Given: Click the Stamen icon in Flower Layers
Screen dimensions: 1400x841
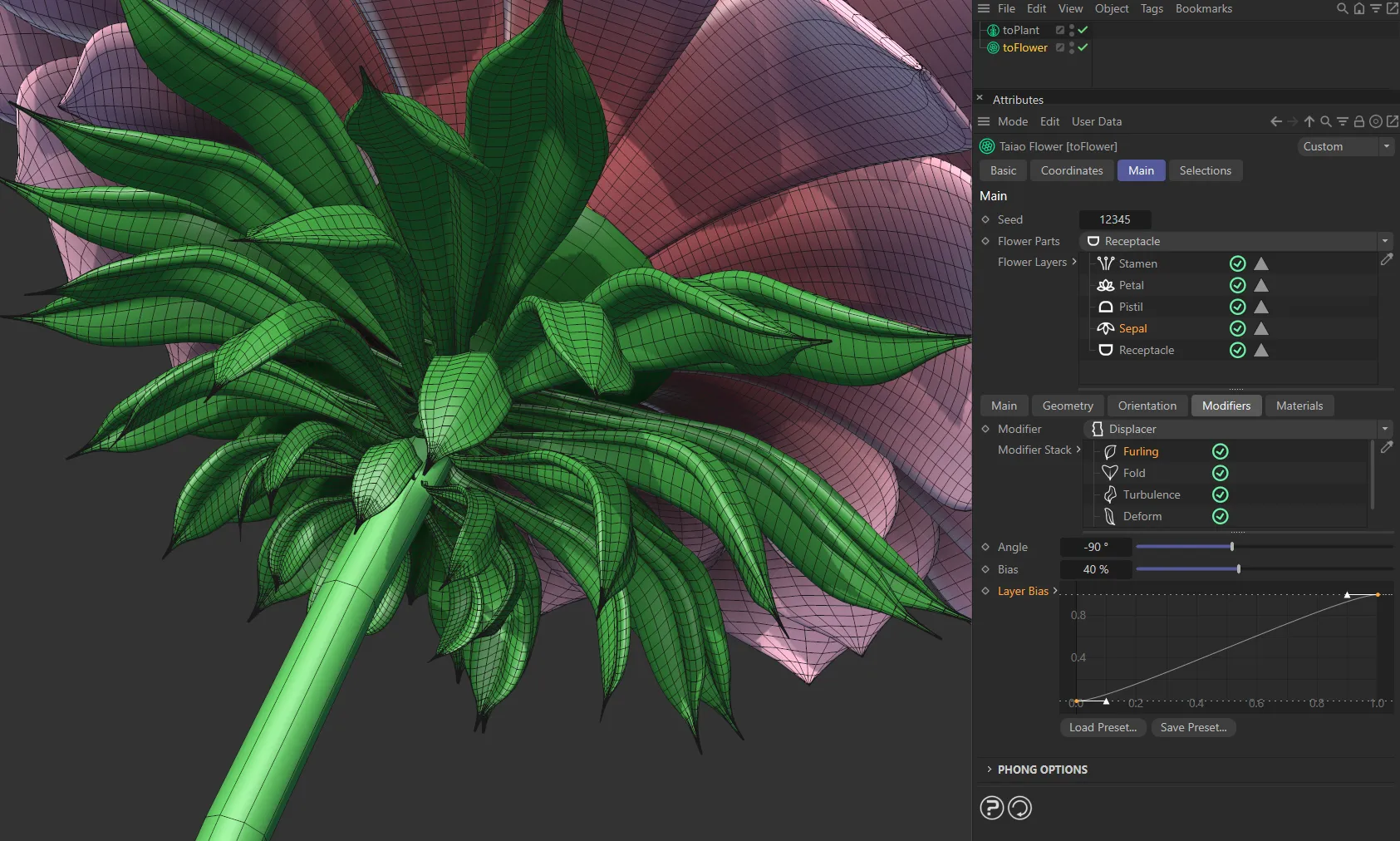Looking at the screenshot, I should click(1106, 263).
